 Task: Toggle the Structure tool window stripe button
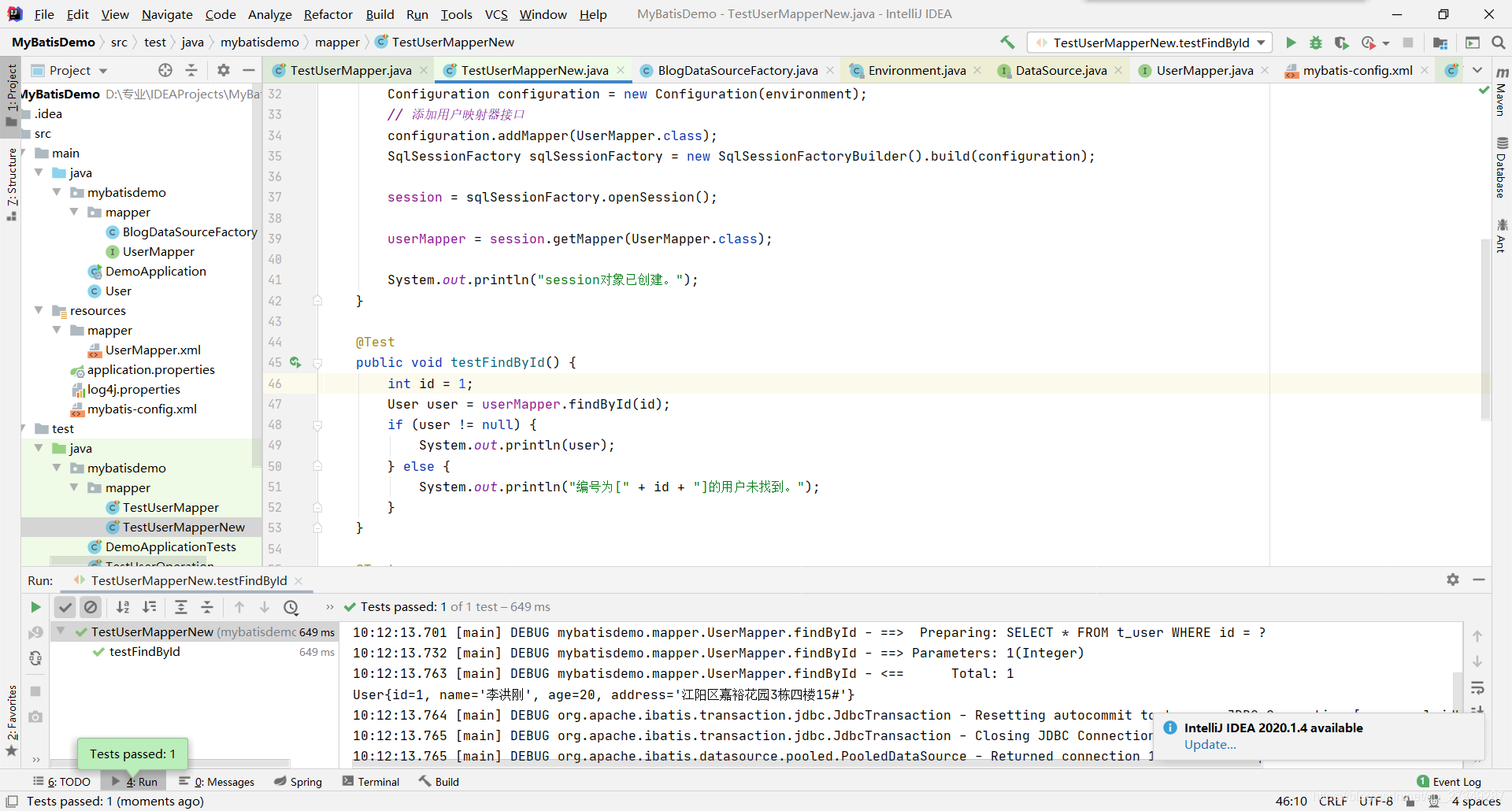tap(12, 184)
